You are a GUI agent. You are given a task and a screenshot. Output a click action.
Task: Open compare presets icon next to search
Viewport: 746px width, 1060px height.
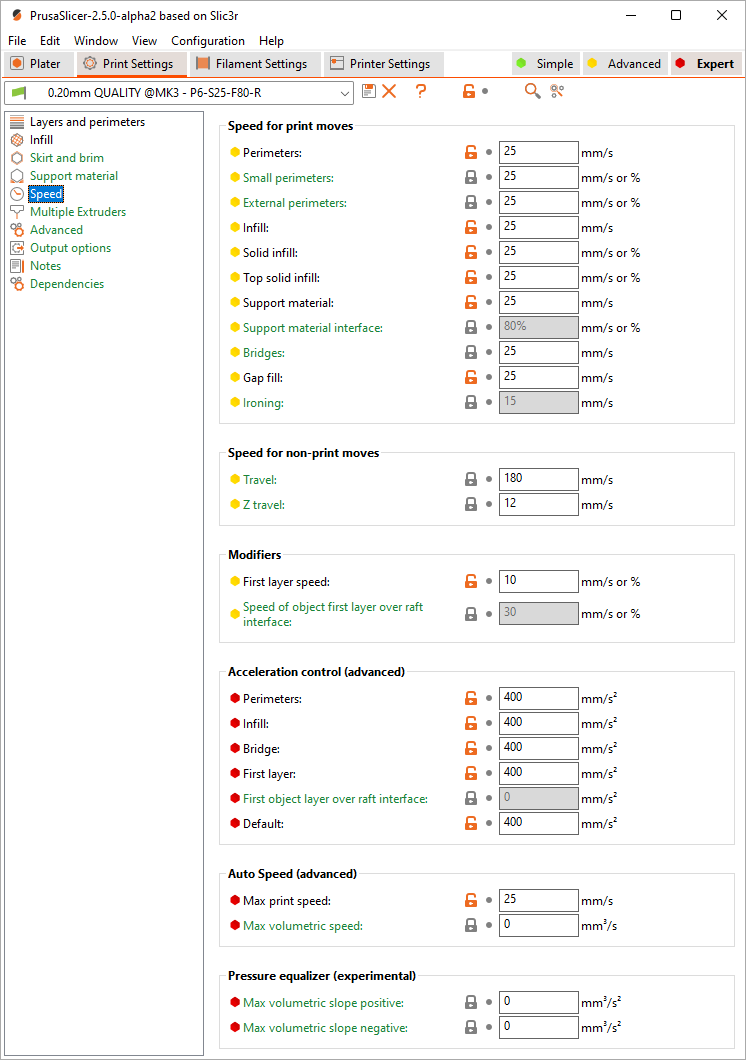(x=557, y=91)
